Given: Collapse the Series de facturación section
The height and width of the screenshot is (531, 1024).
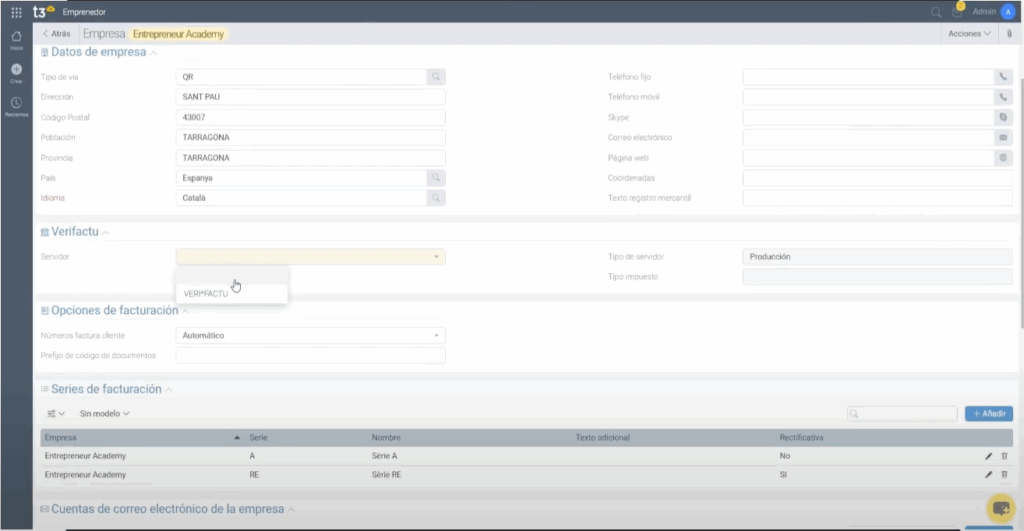Looking at the screenshot, I should (x=169, y=389).
